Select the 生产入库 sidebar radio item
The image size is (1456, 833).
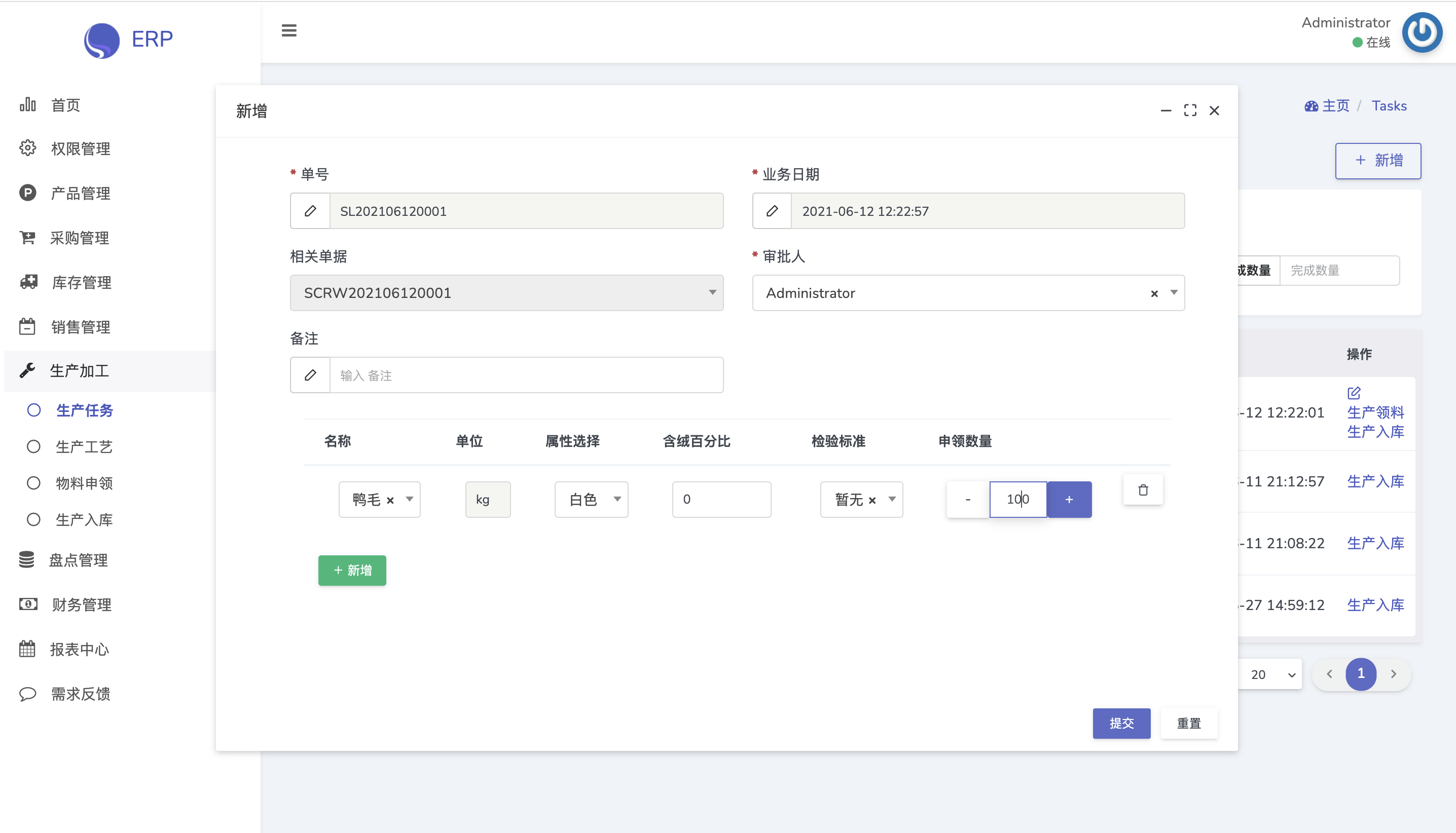coord(84,519)
